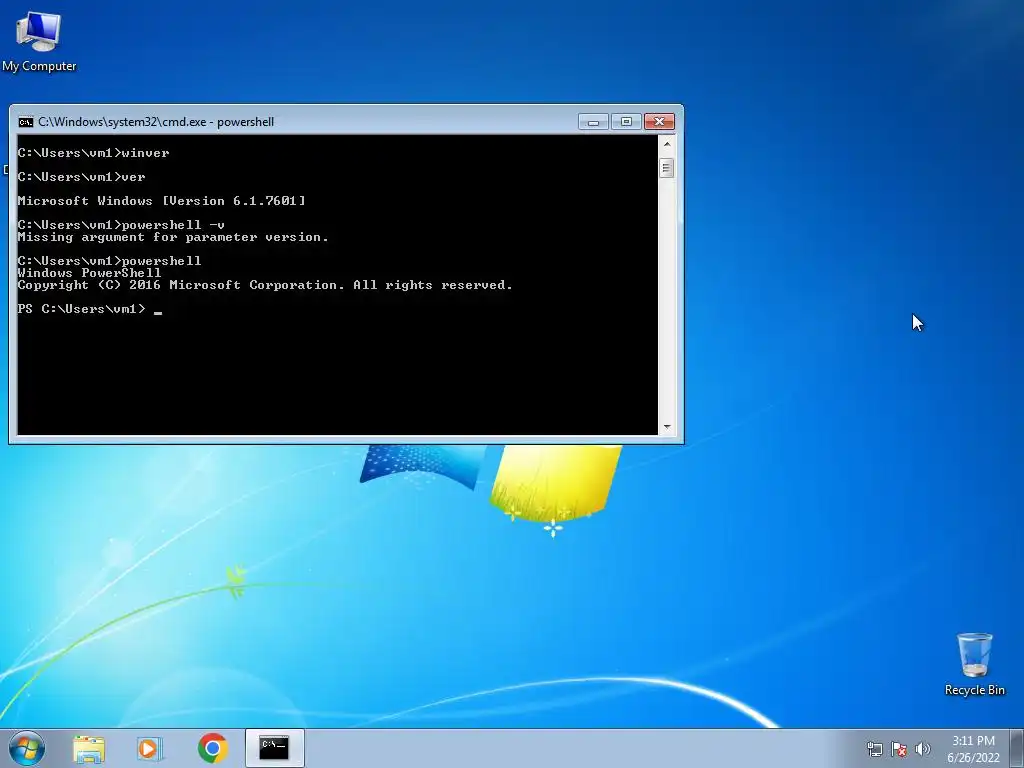Select the cmd.exe taskbar button

tap(274, 748)
